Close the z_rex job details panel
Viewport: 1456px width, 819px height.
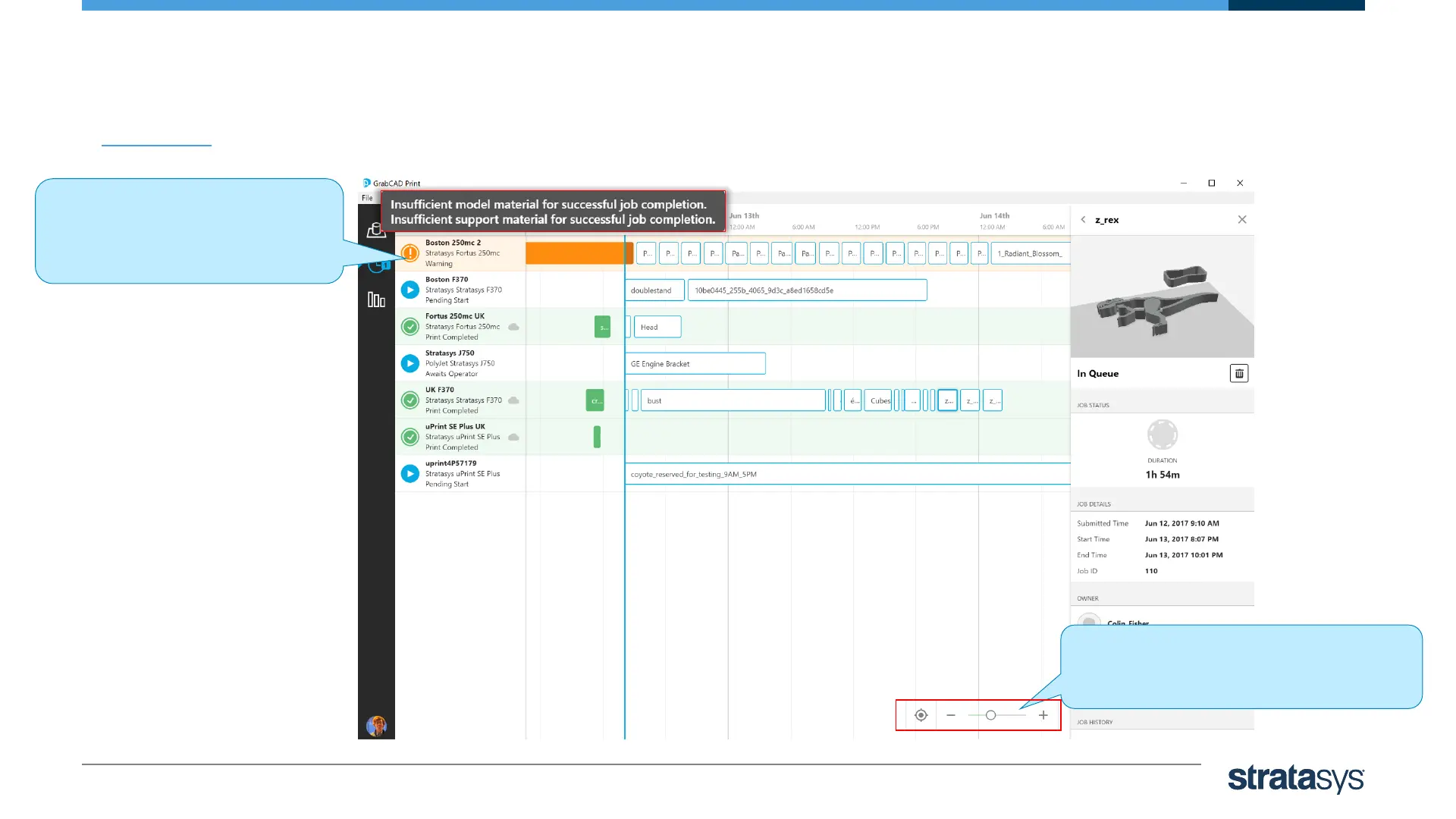(1242, 220)
